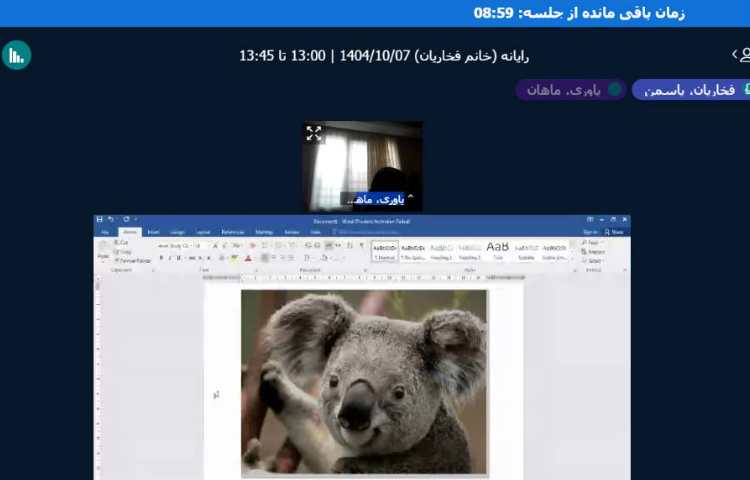Open the File tab in Word
The height and width of the screenshot is (480, 750).
[105, 232]
